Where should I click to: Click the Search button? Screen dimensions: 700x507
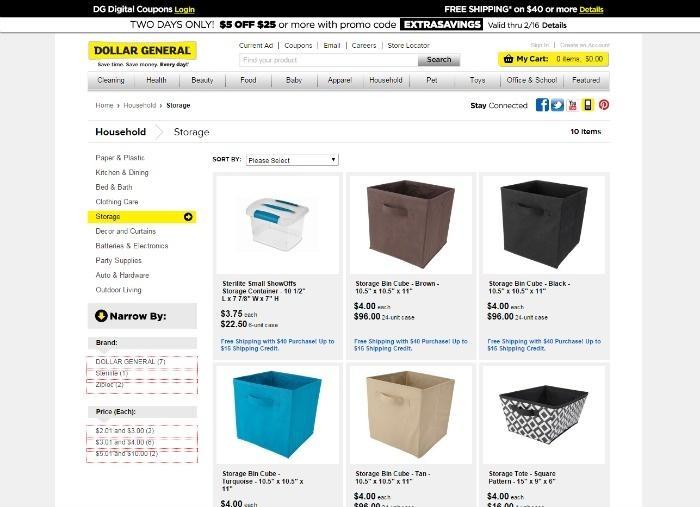(x=439, y=60)
